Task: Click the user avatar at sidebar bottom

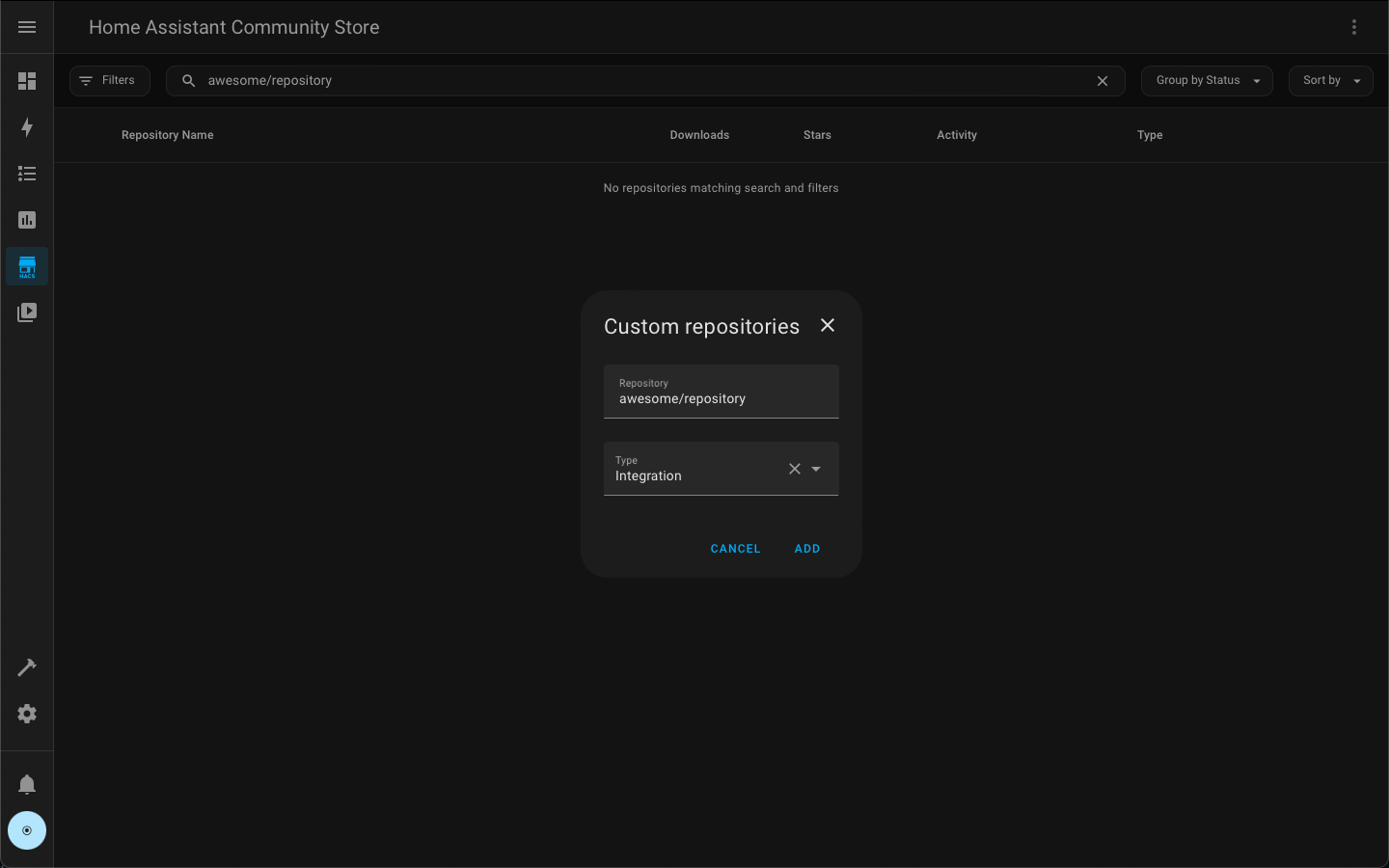Action: point(26,829)
